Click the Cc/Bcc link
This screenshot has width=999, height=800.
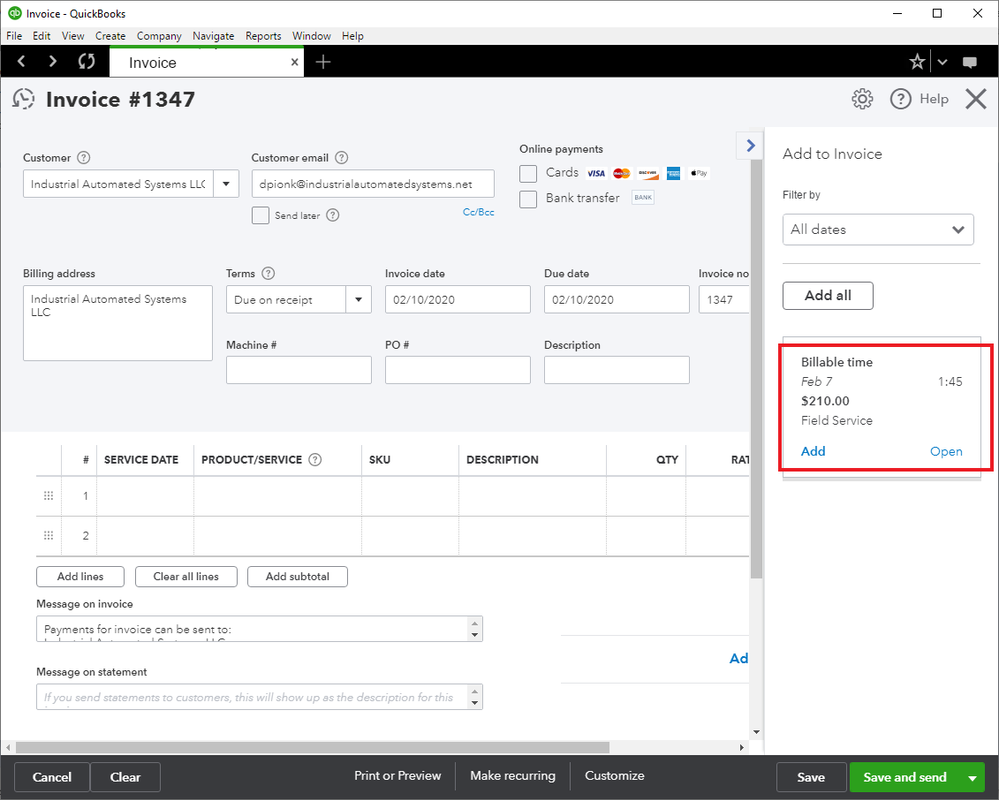pos(478,212)
